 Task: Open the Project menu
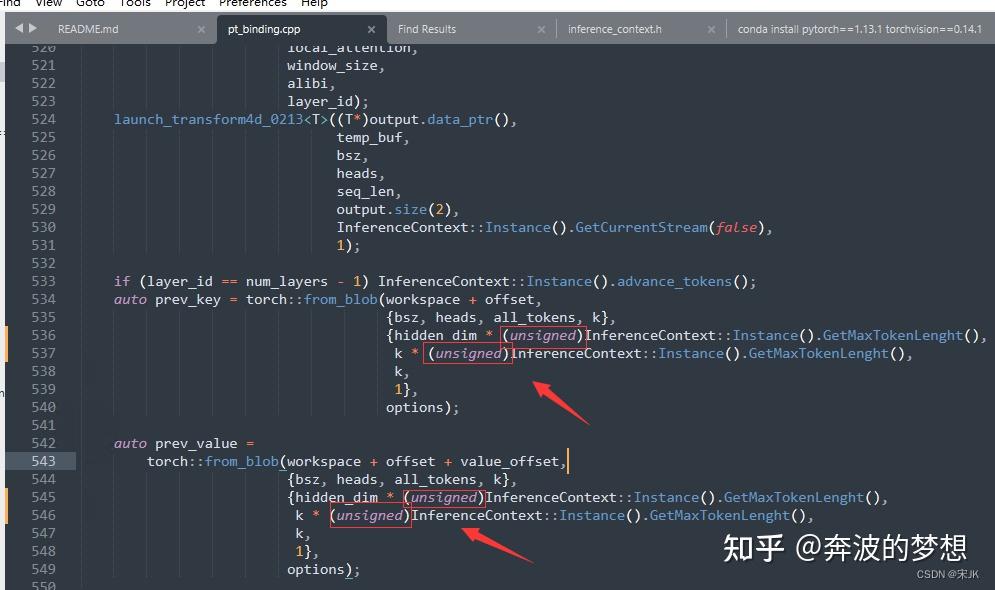185,3
